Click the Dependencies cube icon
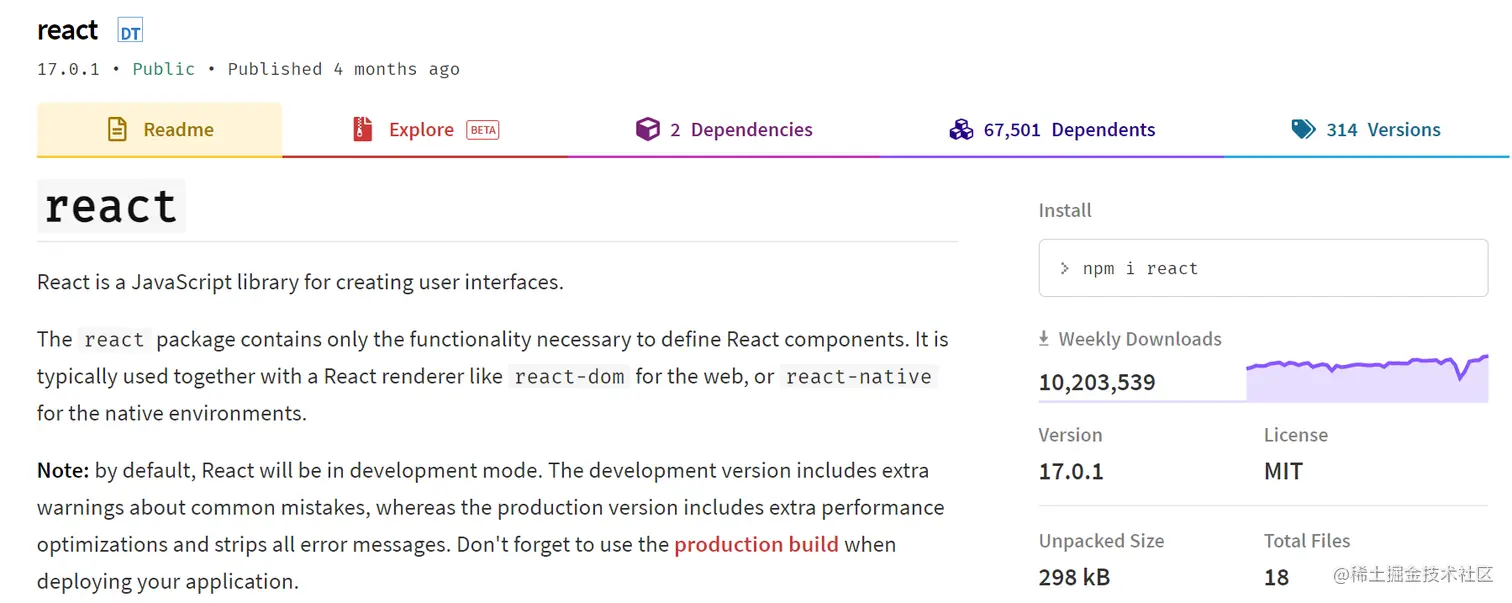 coord(648,129)
